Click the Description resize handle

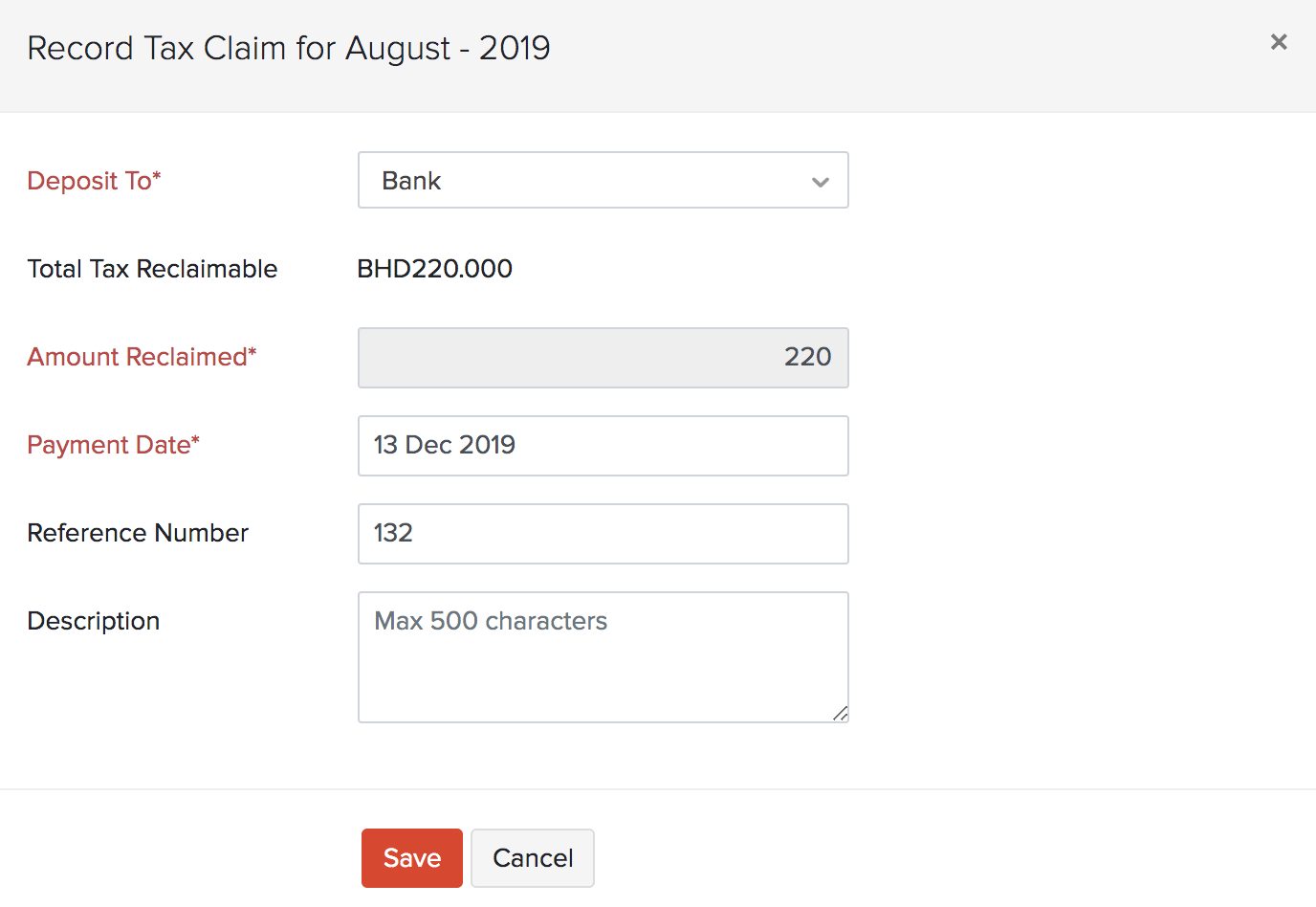pyautogui.click(x=840, y=712)
